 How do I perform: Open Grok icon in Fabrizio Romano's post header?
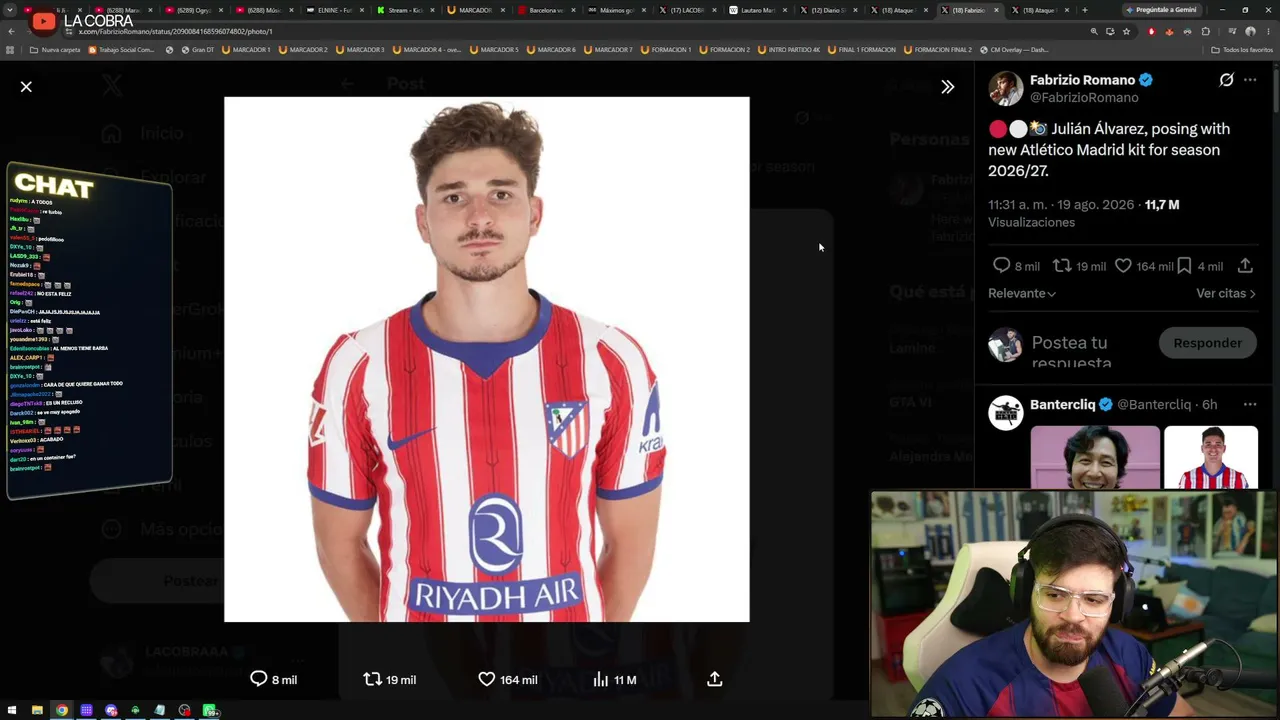click(1226, 80)
